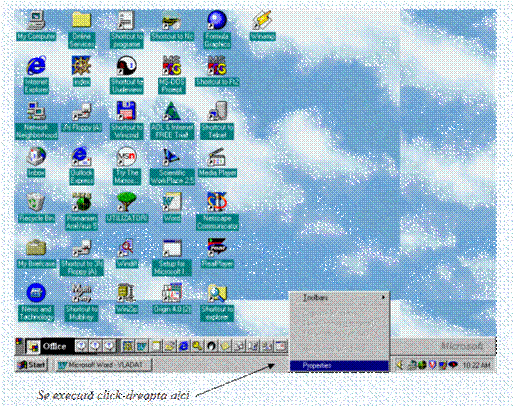Click the Office shortcut bar label
This screenshot has height=406, width=513.
[x=54, y=347]
